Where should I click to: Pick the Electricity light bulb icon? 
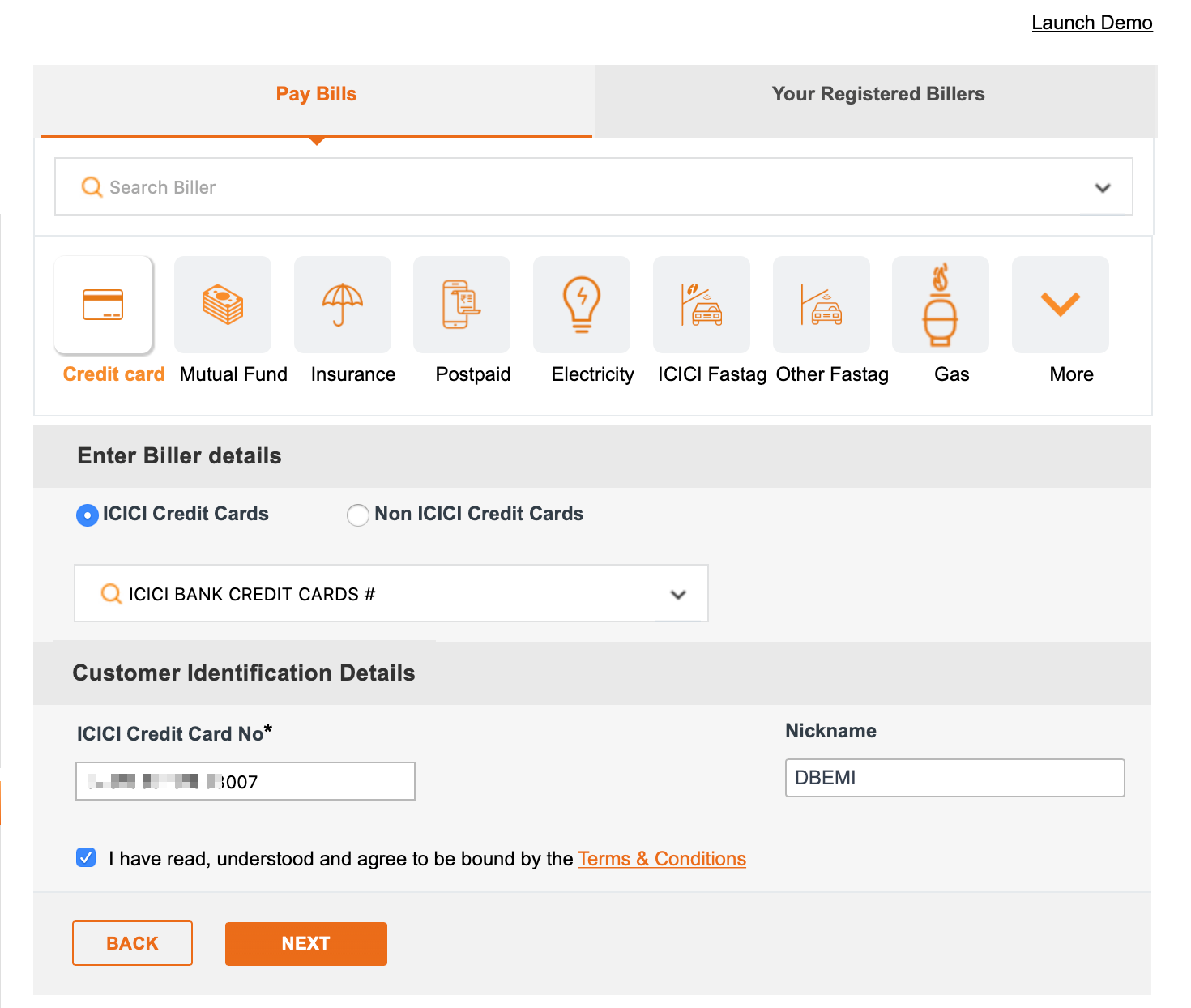pos(582,305)
